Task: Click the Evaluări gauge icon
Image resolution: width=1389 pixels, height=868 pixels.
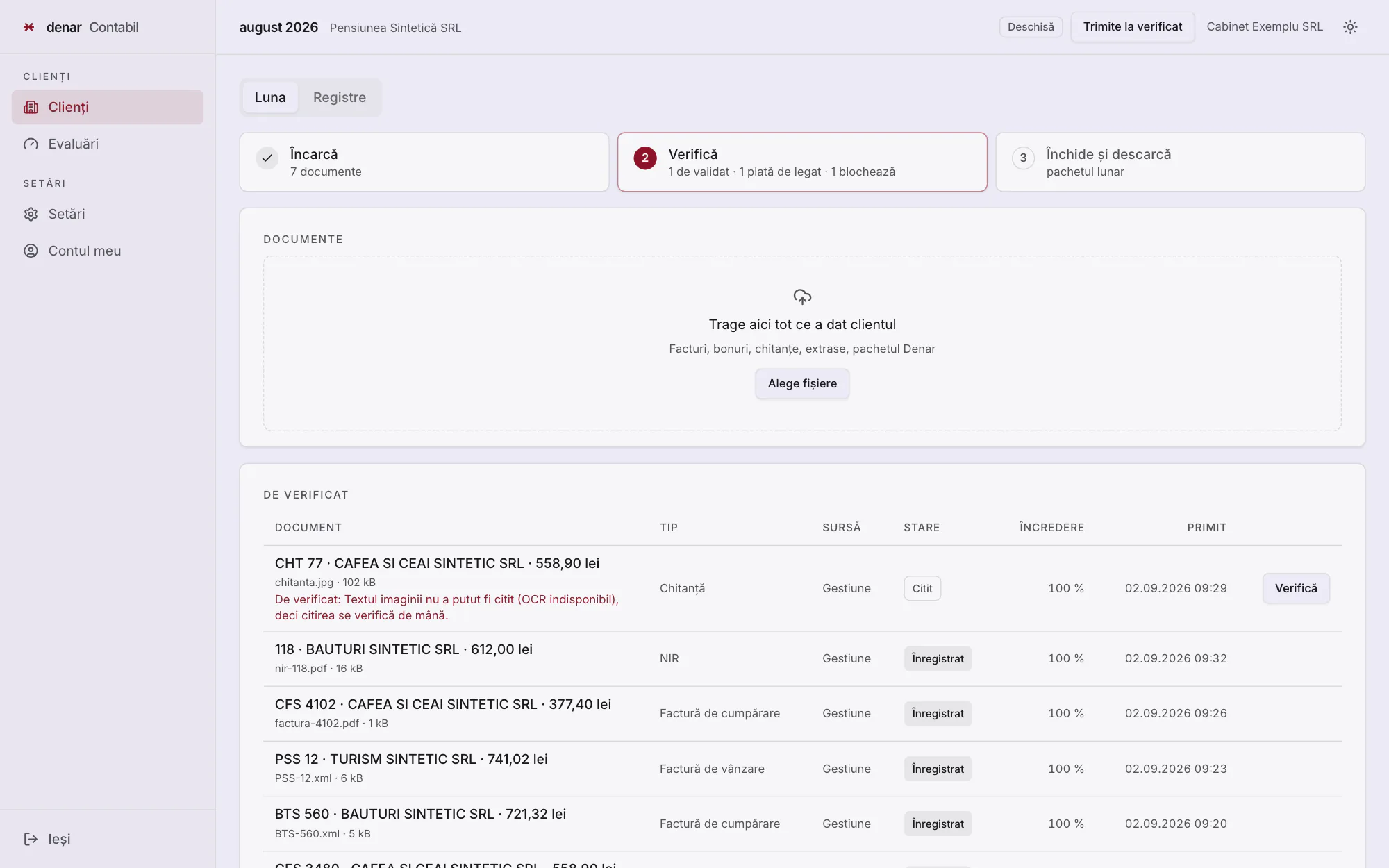Action: click(x=31, y=144)
